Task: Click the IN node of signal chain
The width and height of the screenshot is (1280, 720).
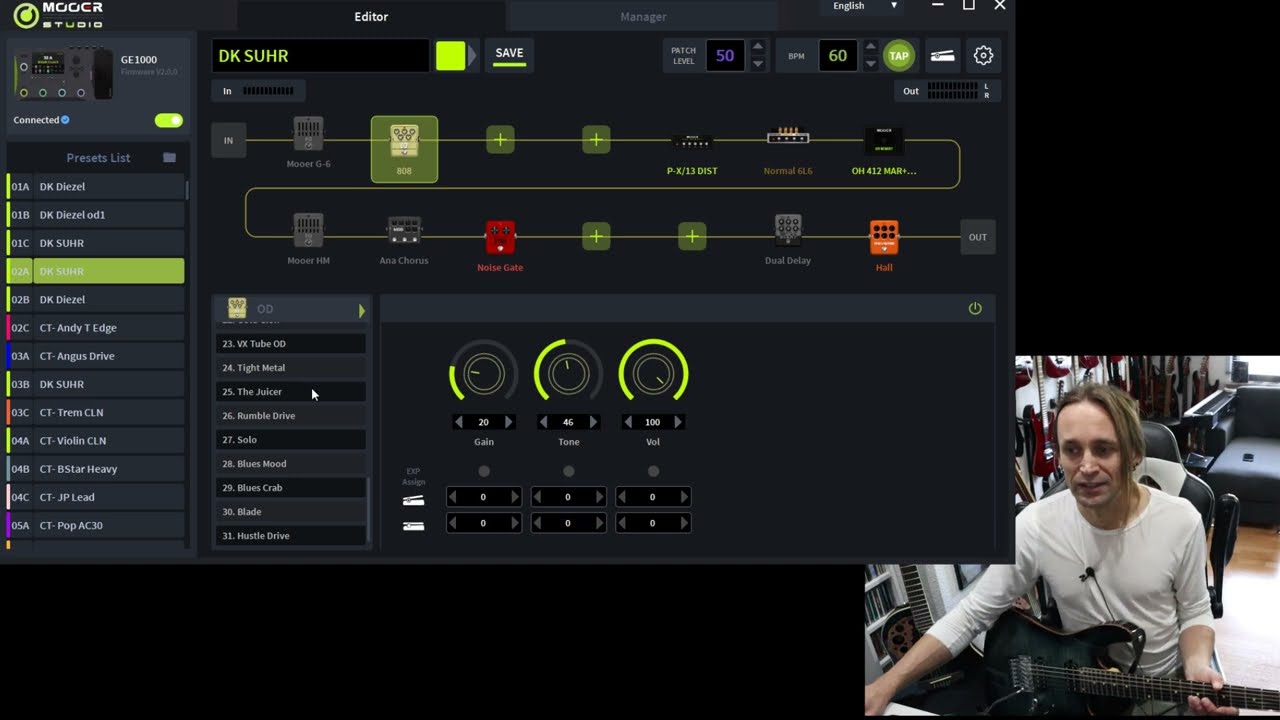Action: 228,140
